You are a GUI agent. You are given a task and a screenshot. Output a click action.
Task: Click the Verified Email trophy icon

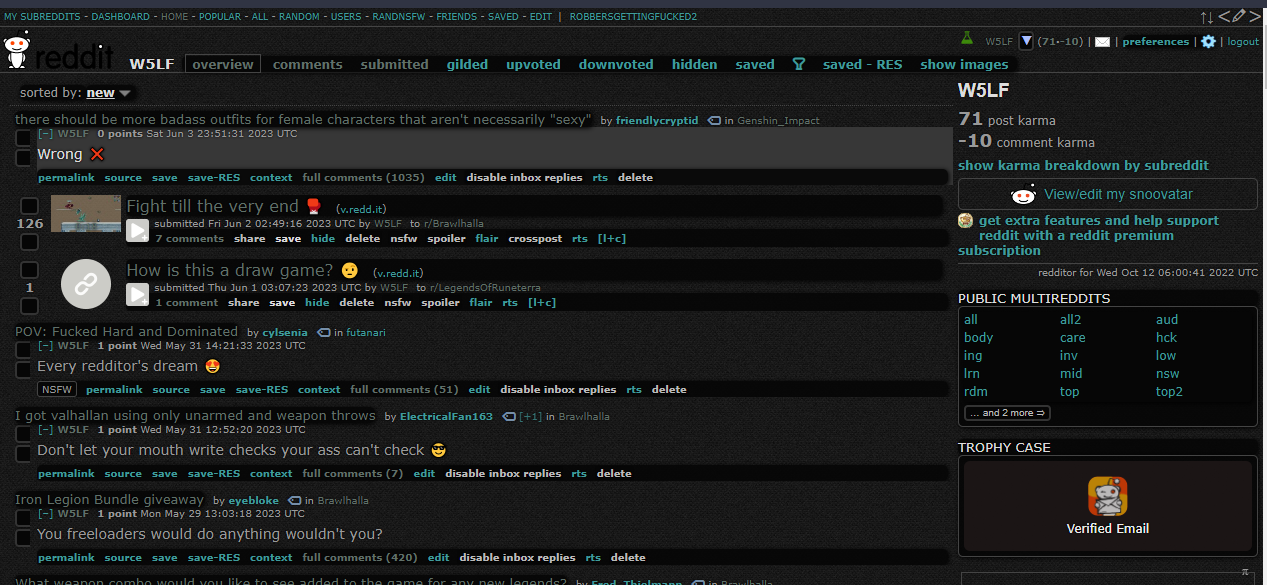click(1108, 496)
